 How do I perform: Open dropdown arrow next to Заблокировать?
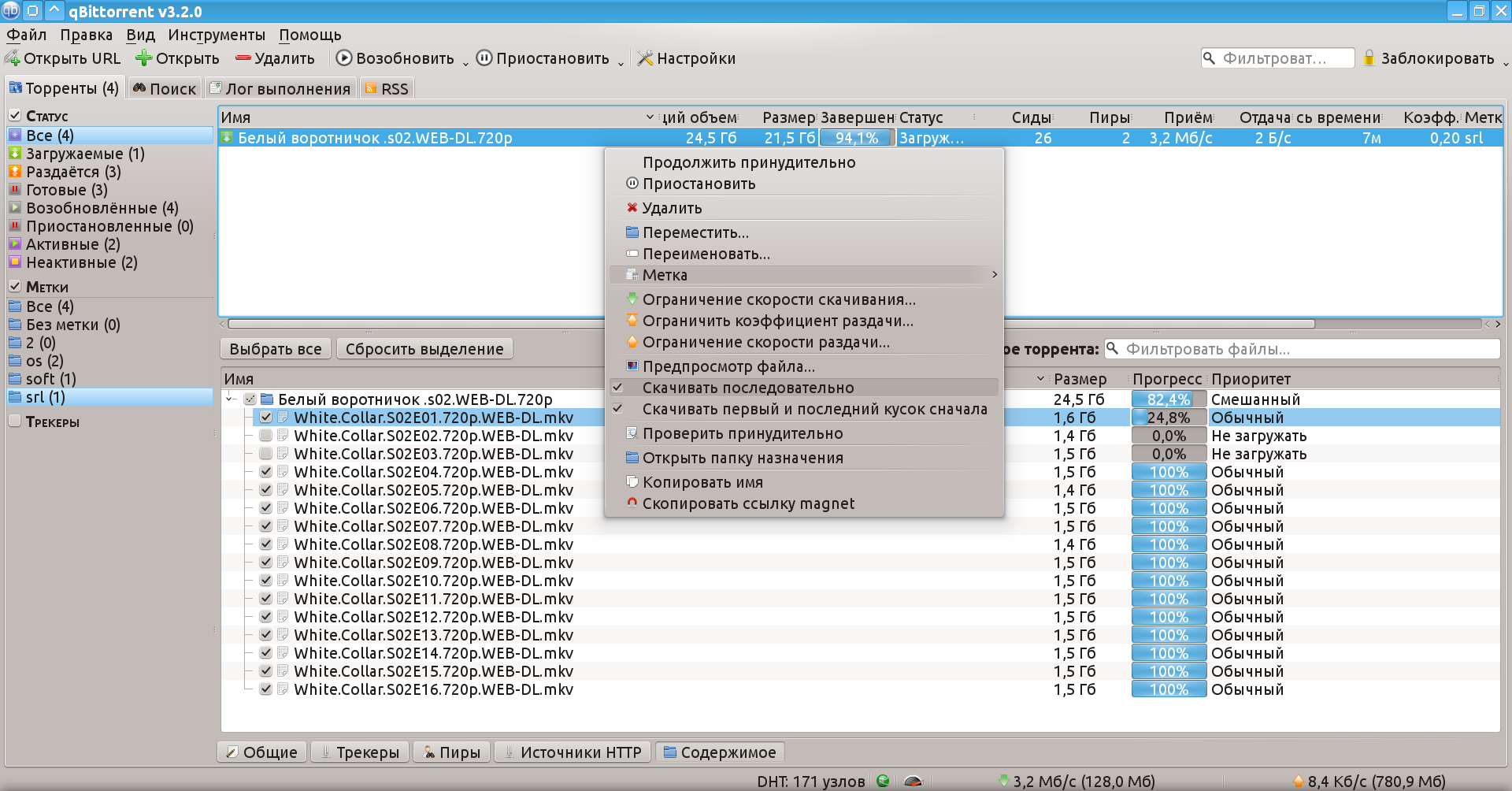(x=1505, y=62)
